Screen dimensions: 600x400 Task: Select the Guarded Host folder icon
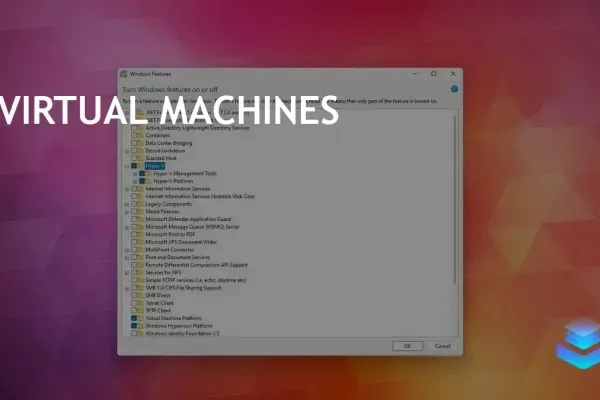(140, 158)
